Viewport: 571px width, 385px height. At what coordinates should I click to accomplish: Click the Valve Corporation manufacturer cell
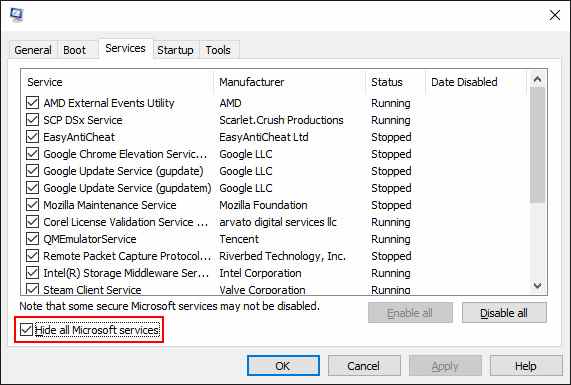click(262, 290)
